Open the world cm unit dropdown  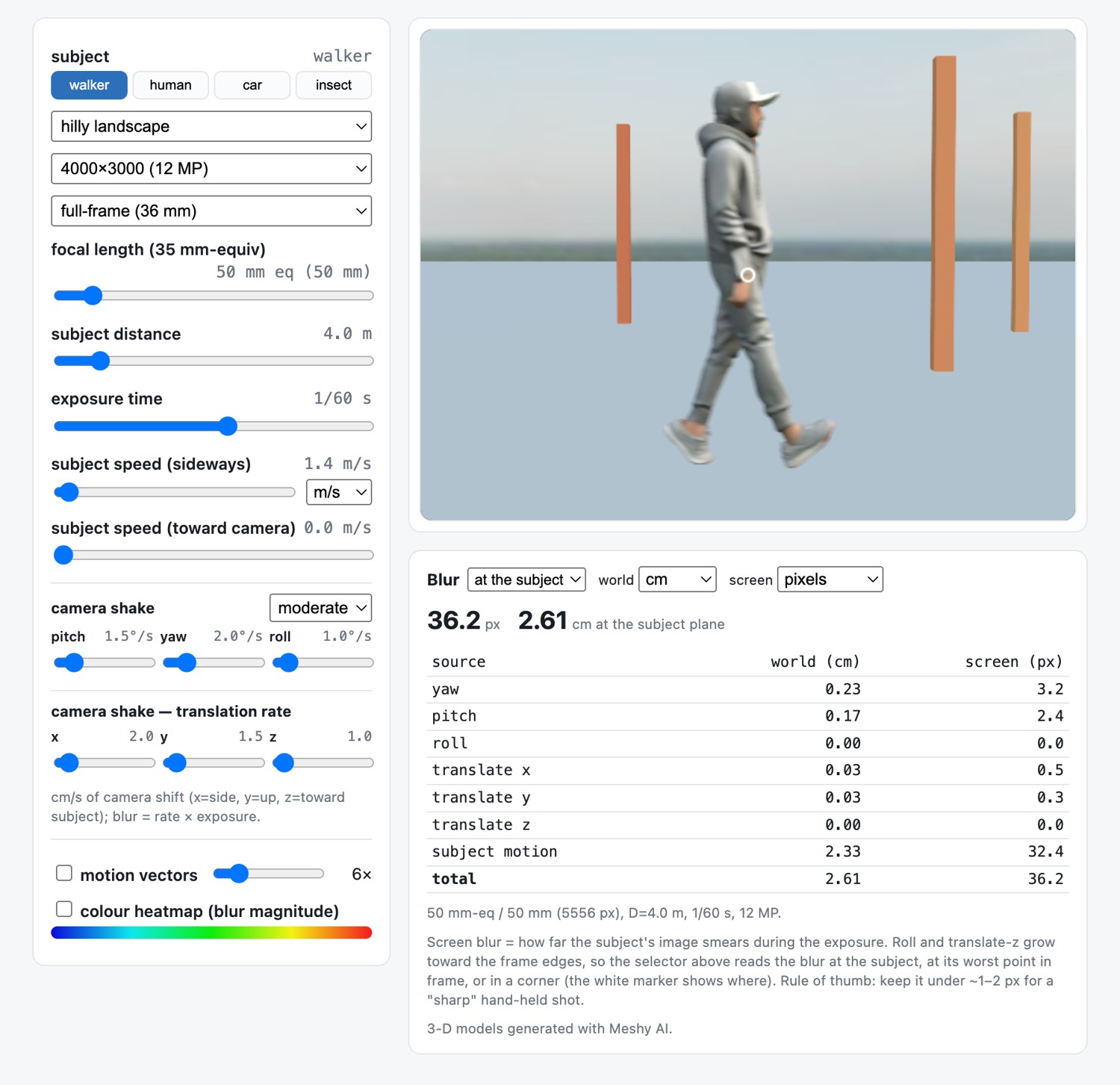[x=677, y=579]
